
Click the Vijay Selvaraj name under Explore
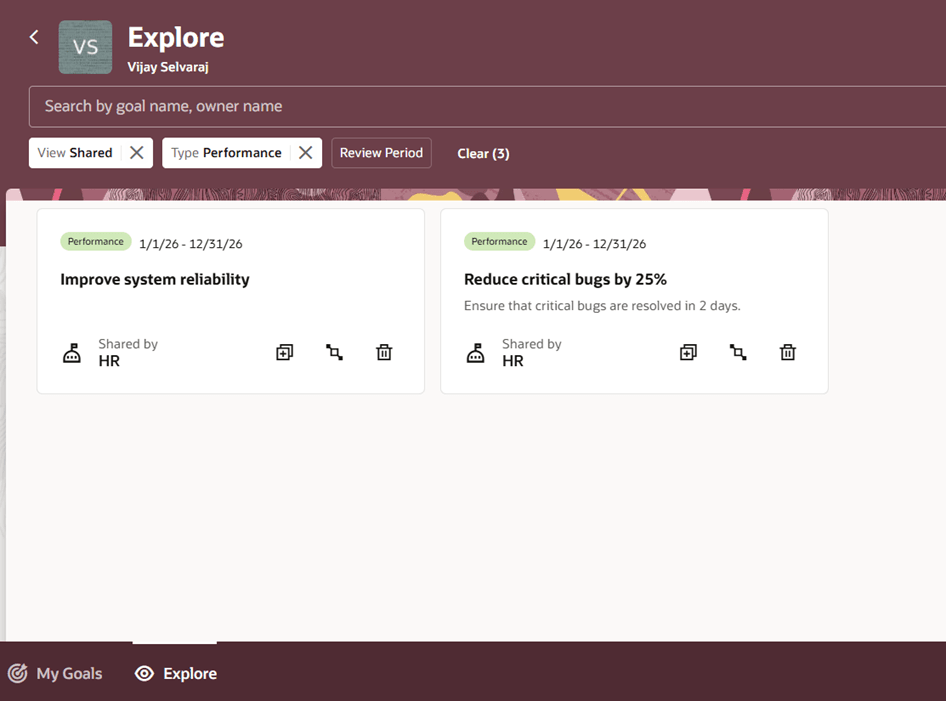point(168,67)
